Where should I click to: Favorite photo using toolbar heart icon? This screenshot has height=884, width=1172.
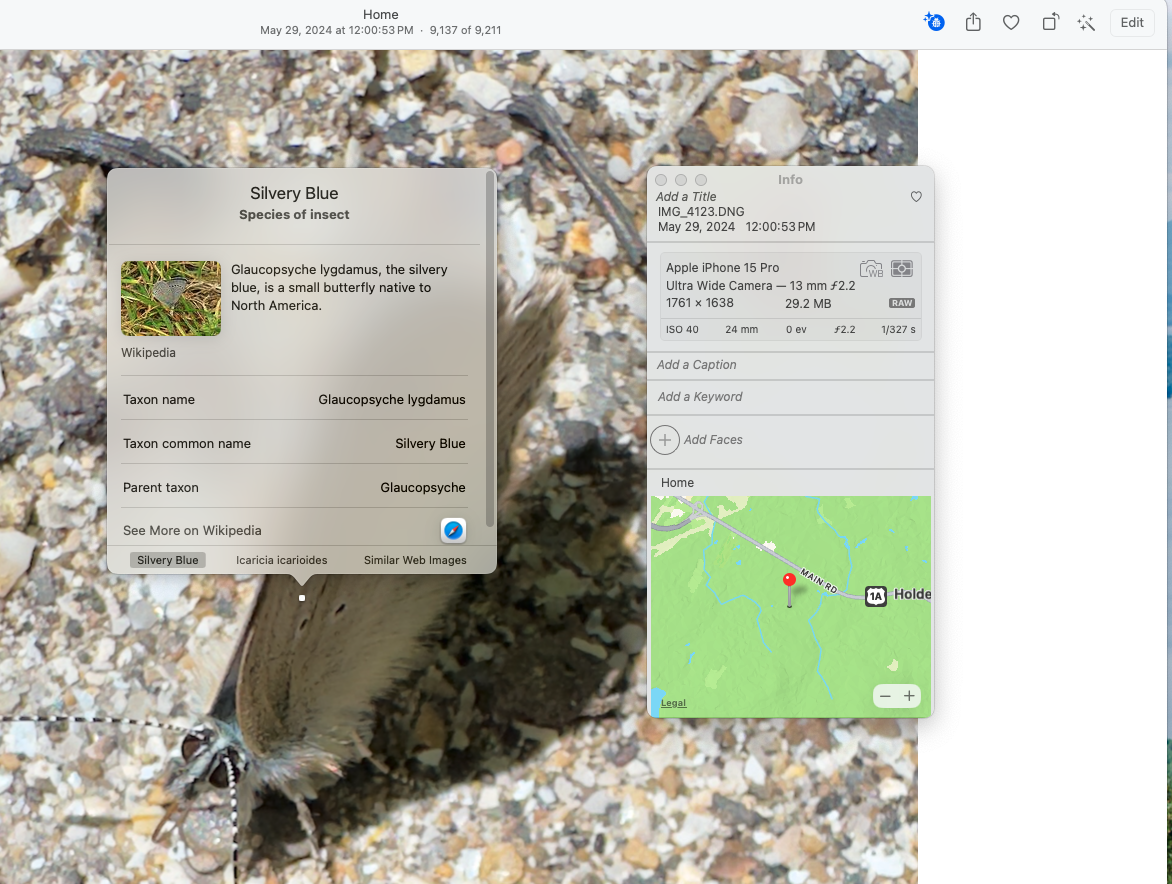(x=1011, y=22)
